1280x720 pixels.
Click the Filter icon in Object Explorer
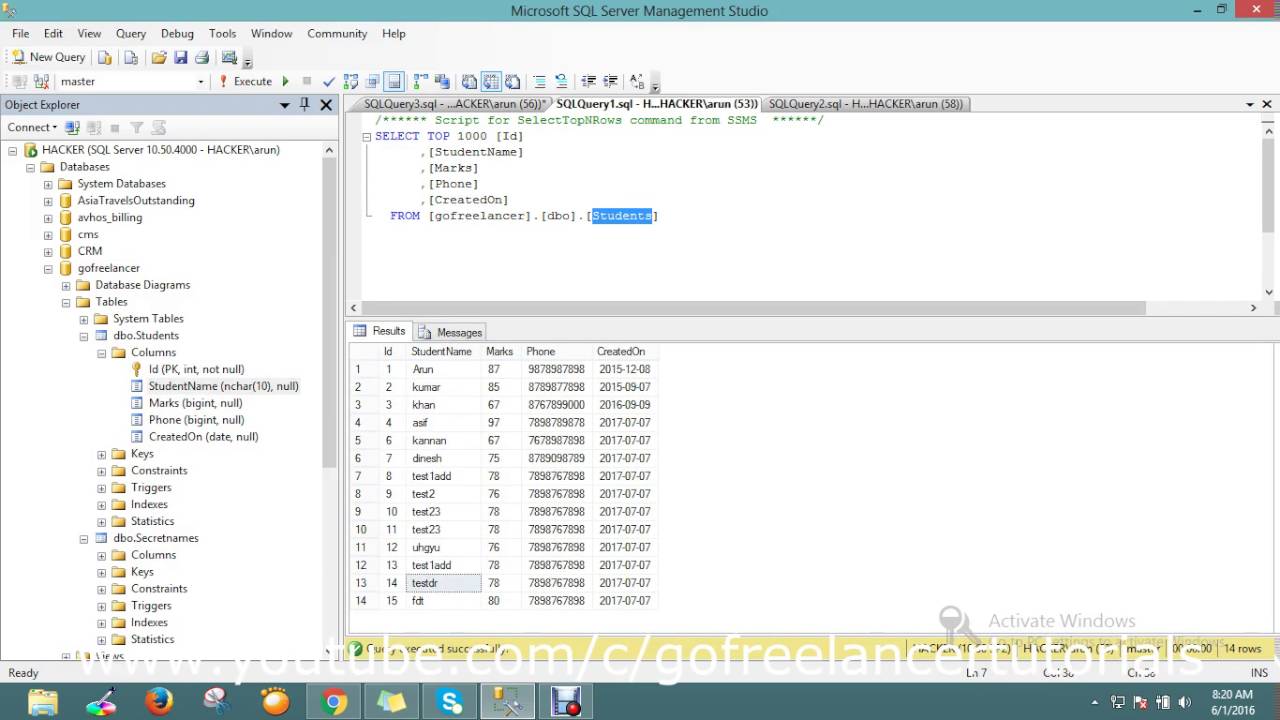(x=137, y=127)
